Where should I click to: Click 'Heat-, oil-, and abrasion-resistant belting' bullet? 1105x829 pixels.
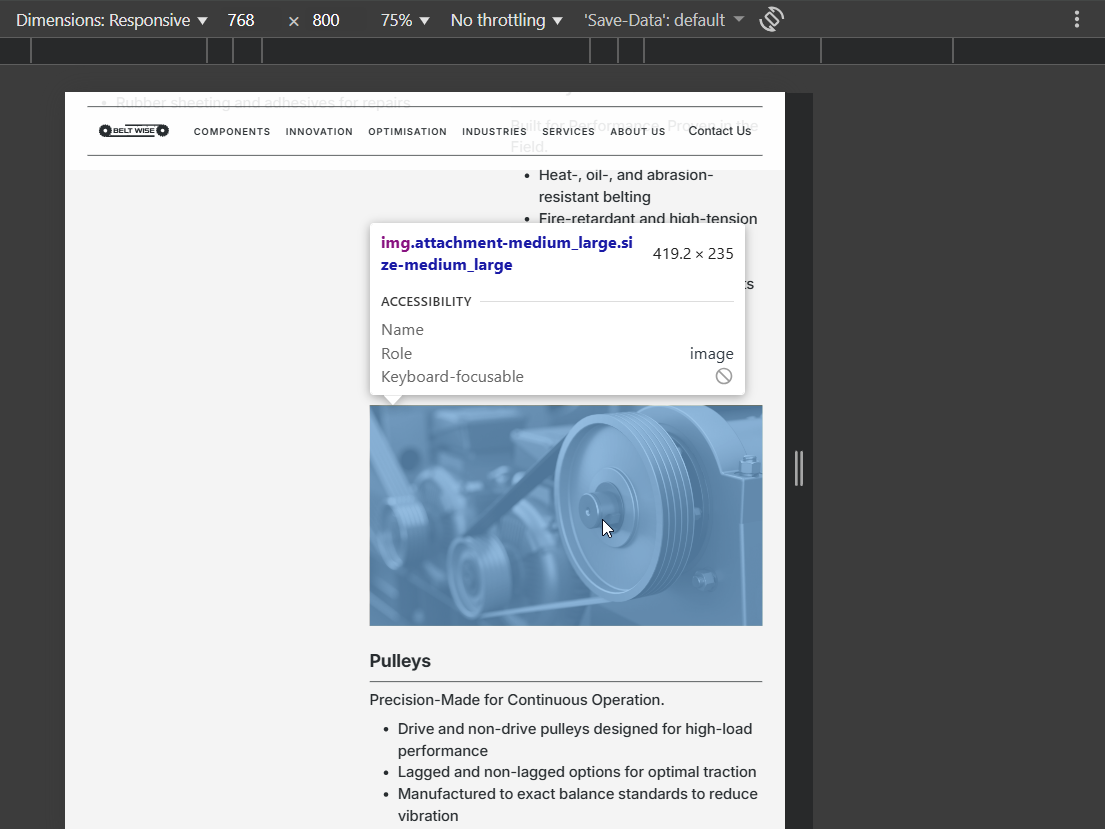(x=626, y=186)
